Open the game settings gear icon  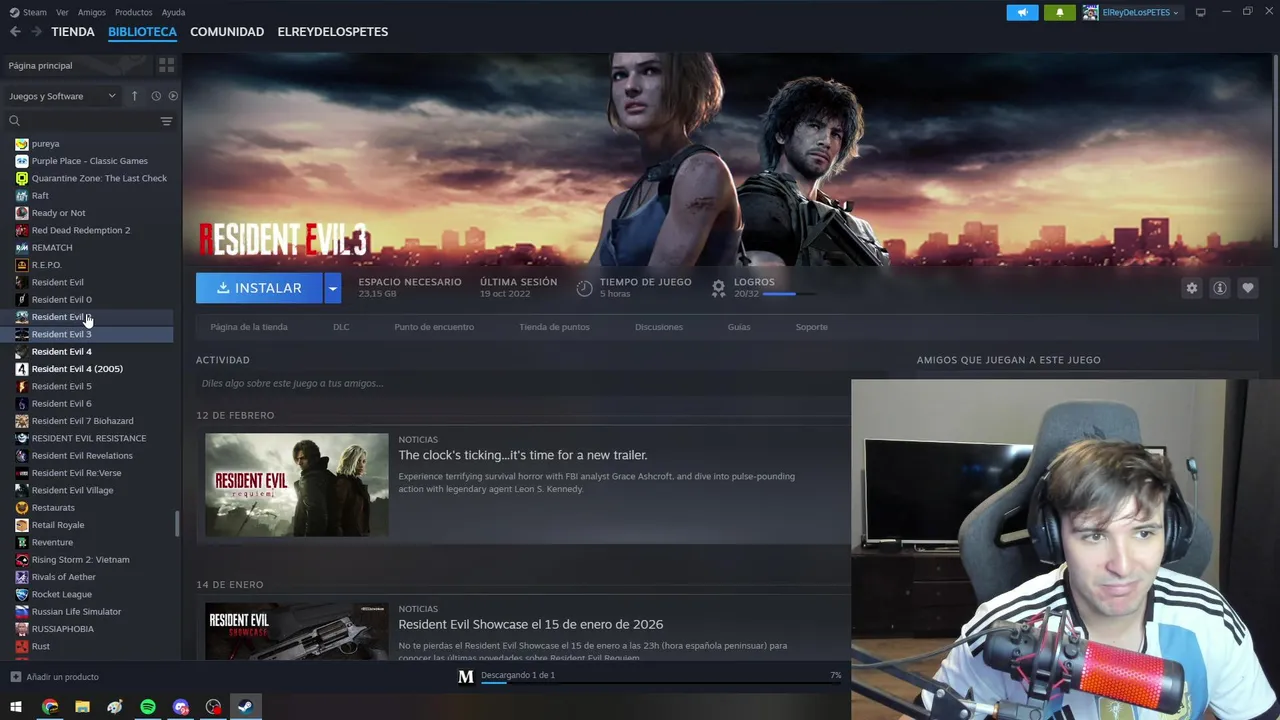[1191, 288]
